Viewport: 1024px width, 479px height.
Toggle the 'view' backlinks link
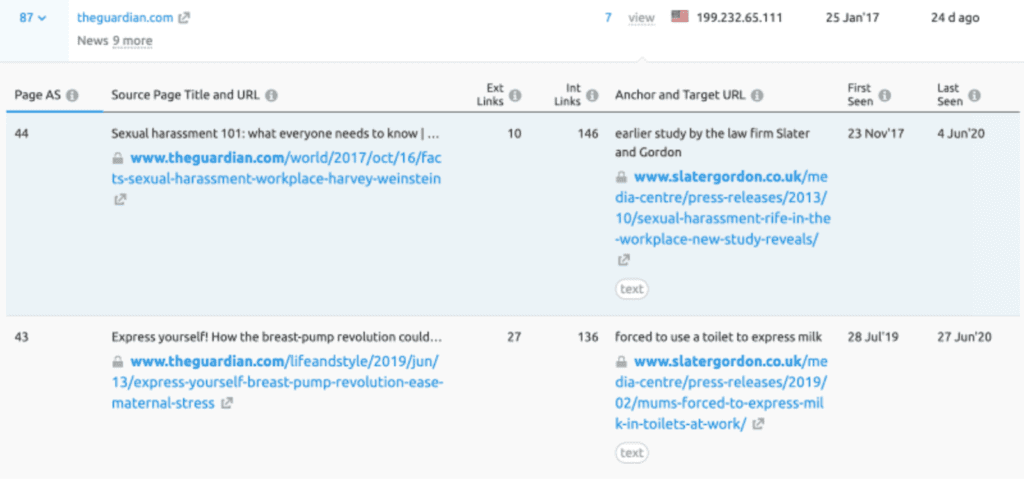click(x=641, y=18)
